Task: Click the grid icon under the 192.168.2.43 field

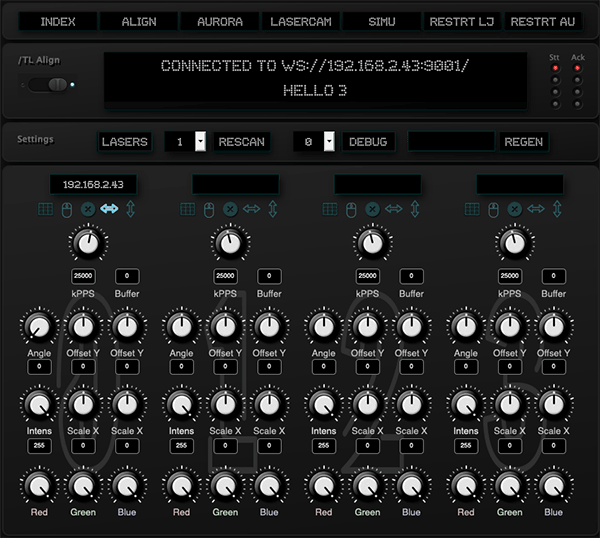Action: (x=45, y=209)
